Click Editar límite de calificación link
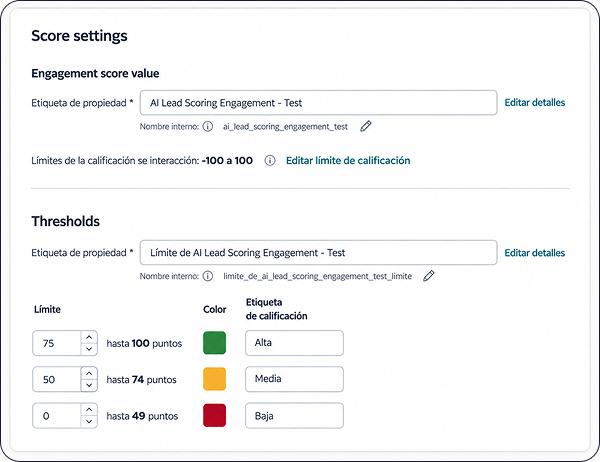The image size is (600, 462). tap(348, 160)
